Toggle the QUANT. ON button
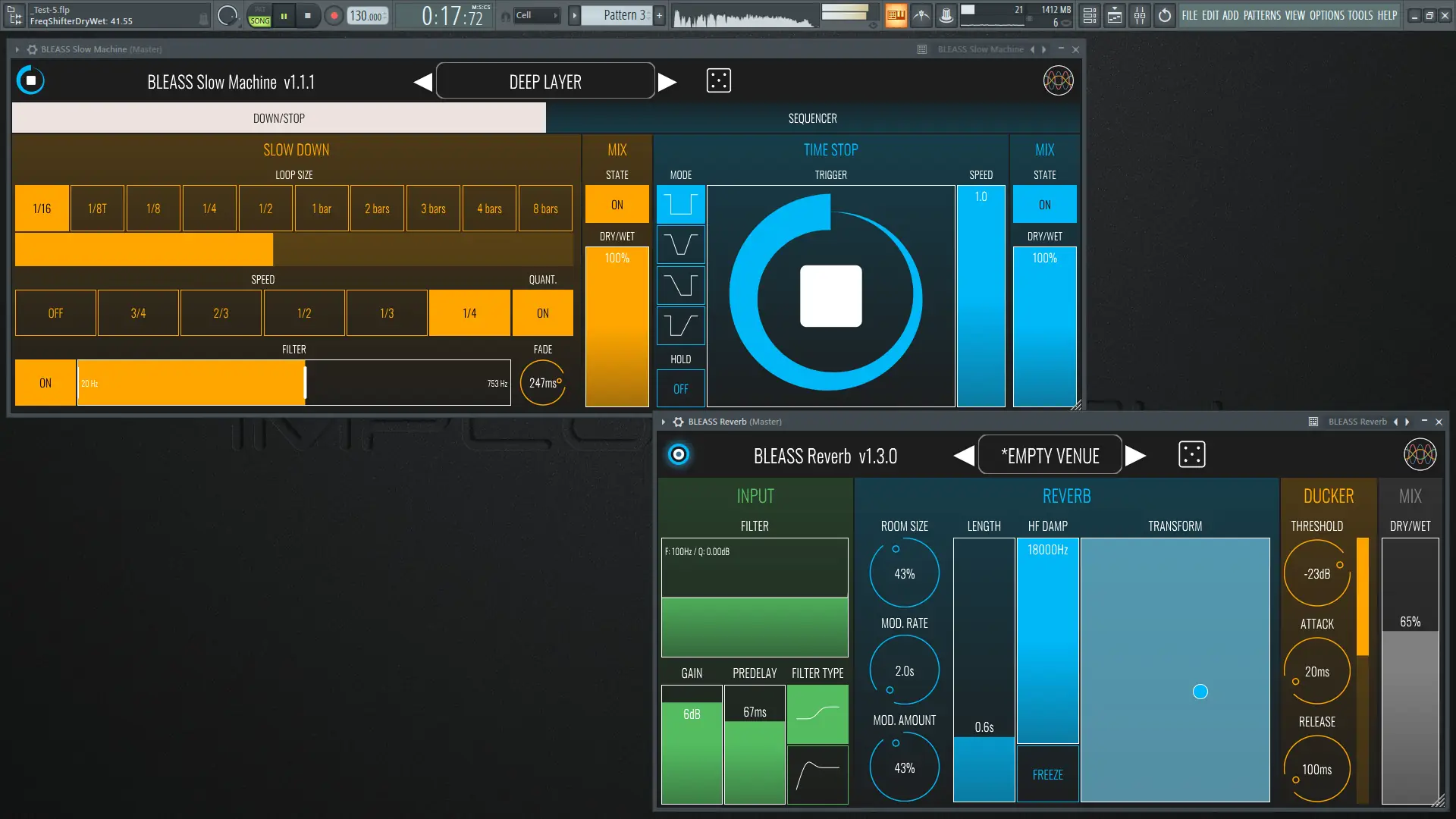1456x819 pixels. tap(542, 313)
